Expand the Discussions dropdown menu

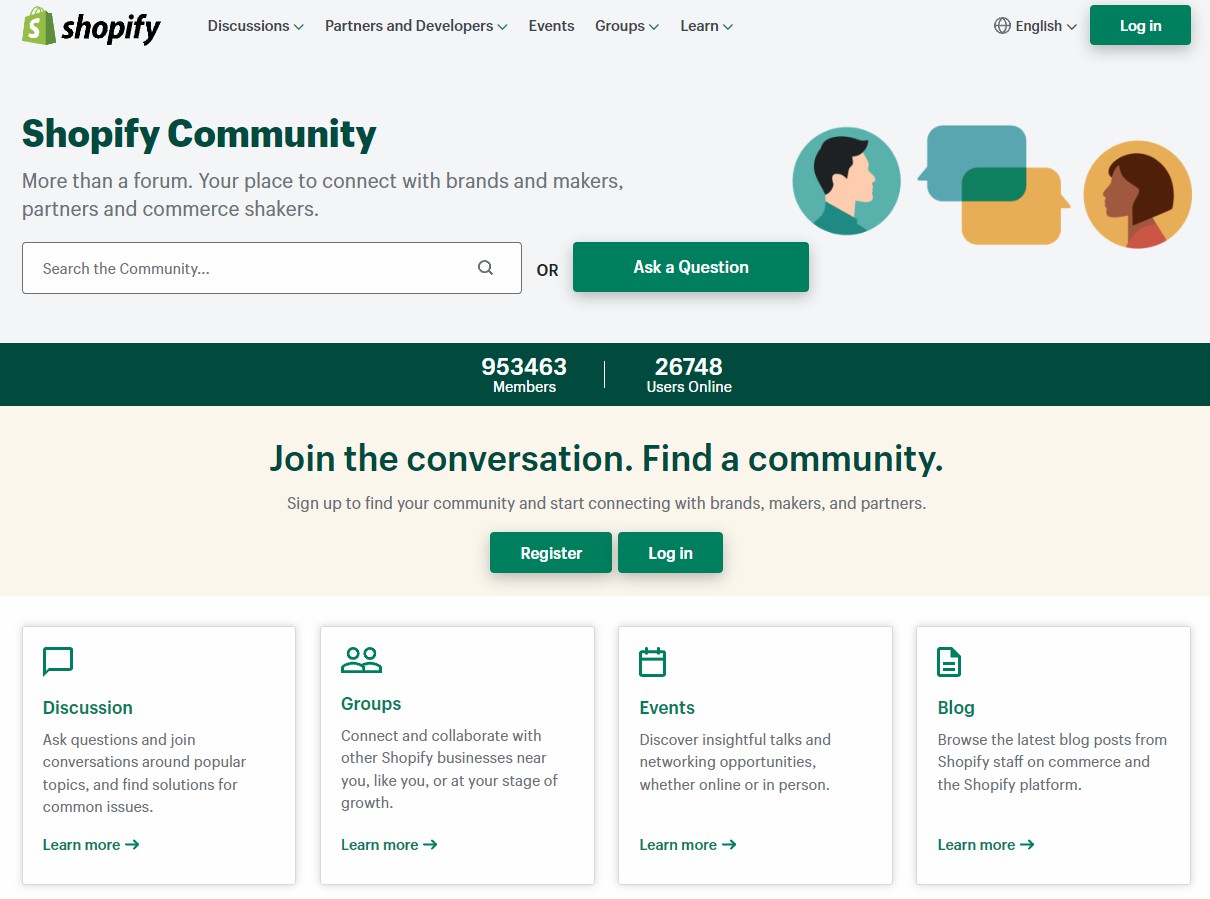click(255, 26)
